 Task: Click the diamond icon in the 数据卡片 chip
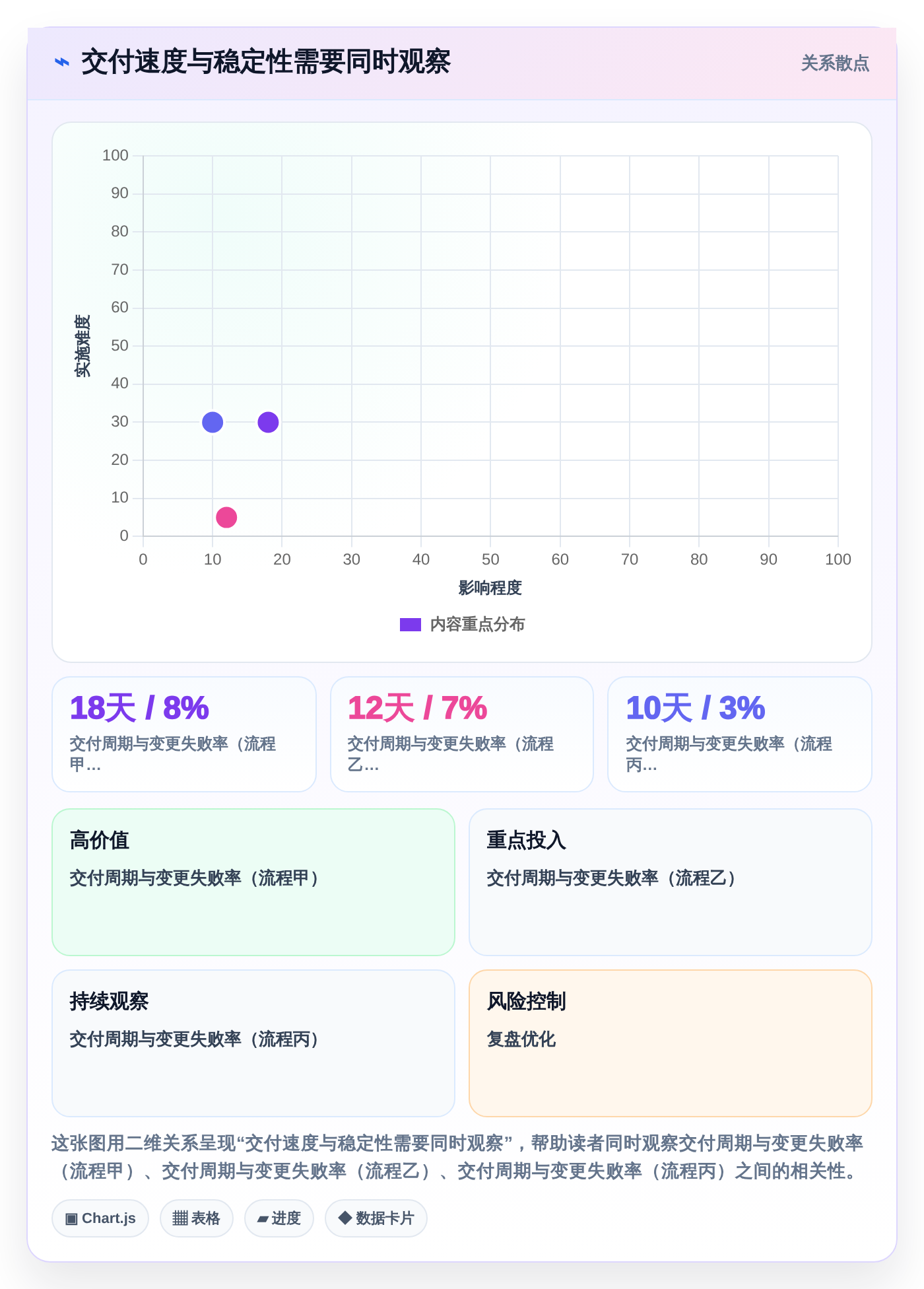pyautogui.click(x=345, y=1218)
